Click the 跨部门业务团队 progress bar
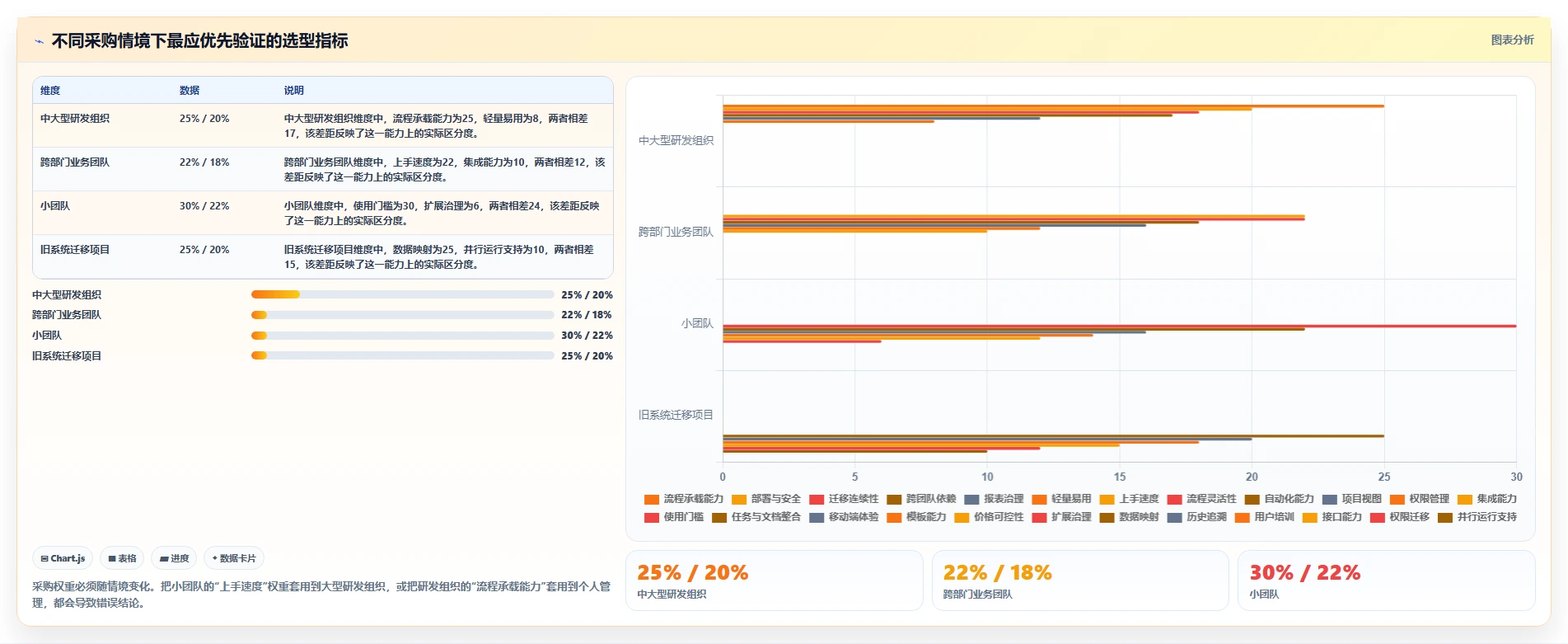Viewport: 1568px width, 644px height. click(x=402, y=315)
